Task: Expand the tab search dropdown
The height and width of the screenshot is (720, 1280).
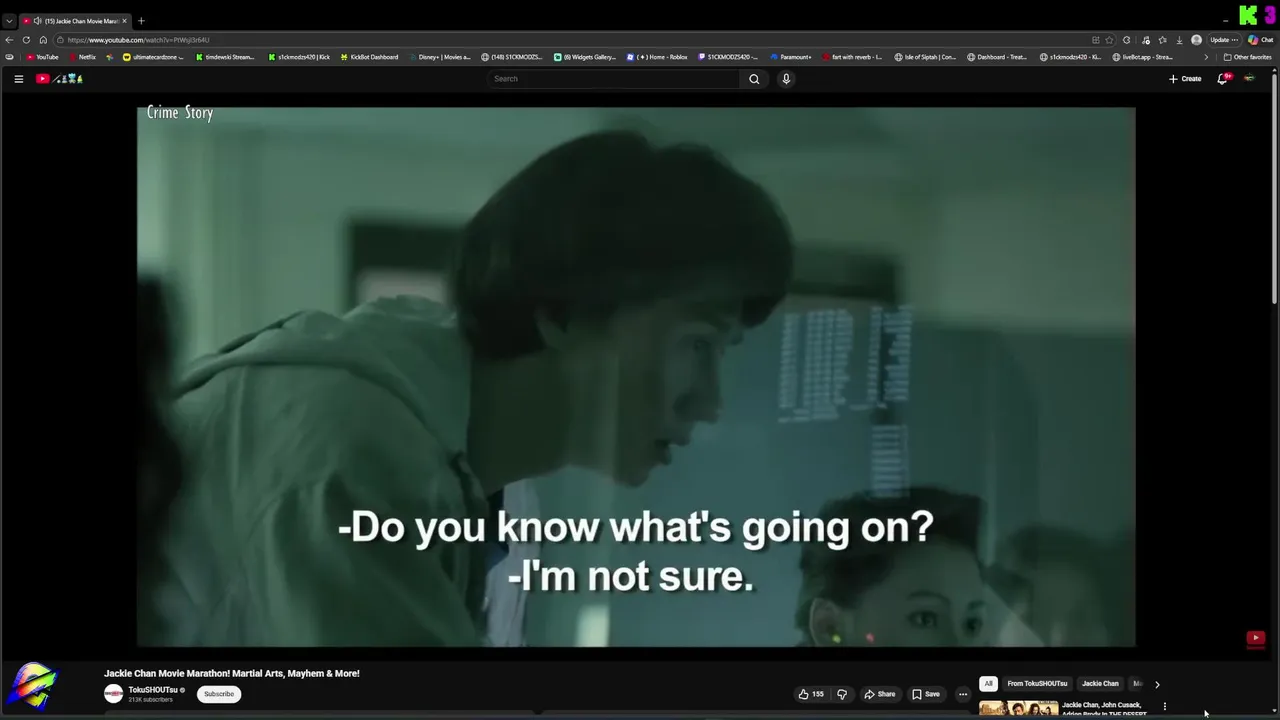Action: [x=9, y=21]
